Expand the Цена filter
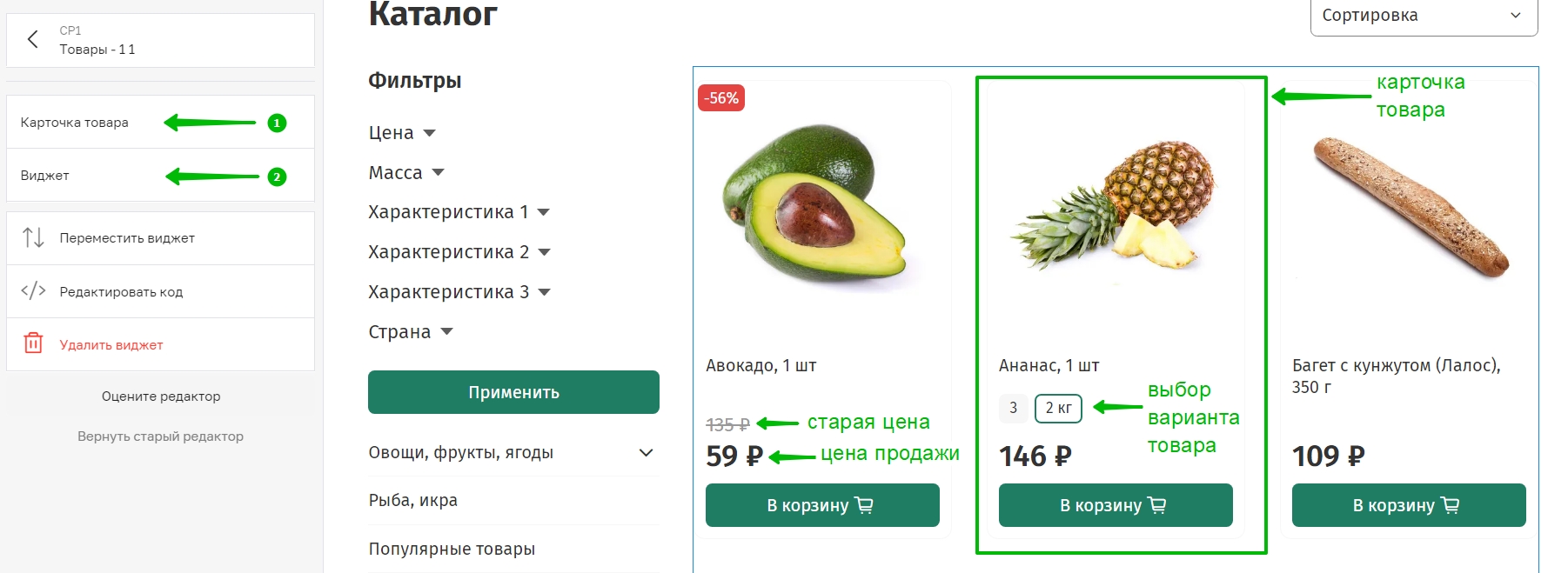Image resolution: width=1568 pixels, height=573 pixels. [402, 133]
